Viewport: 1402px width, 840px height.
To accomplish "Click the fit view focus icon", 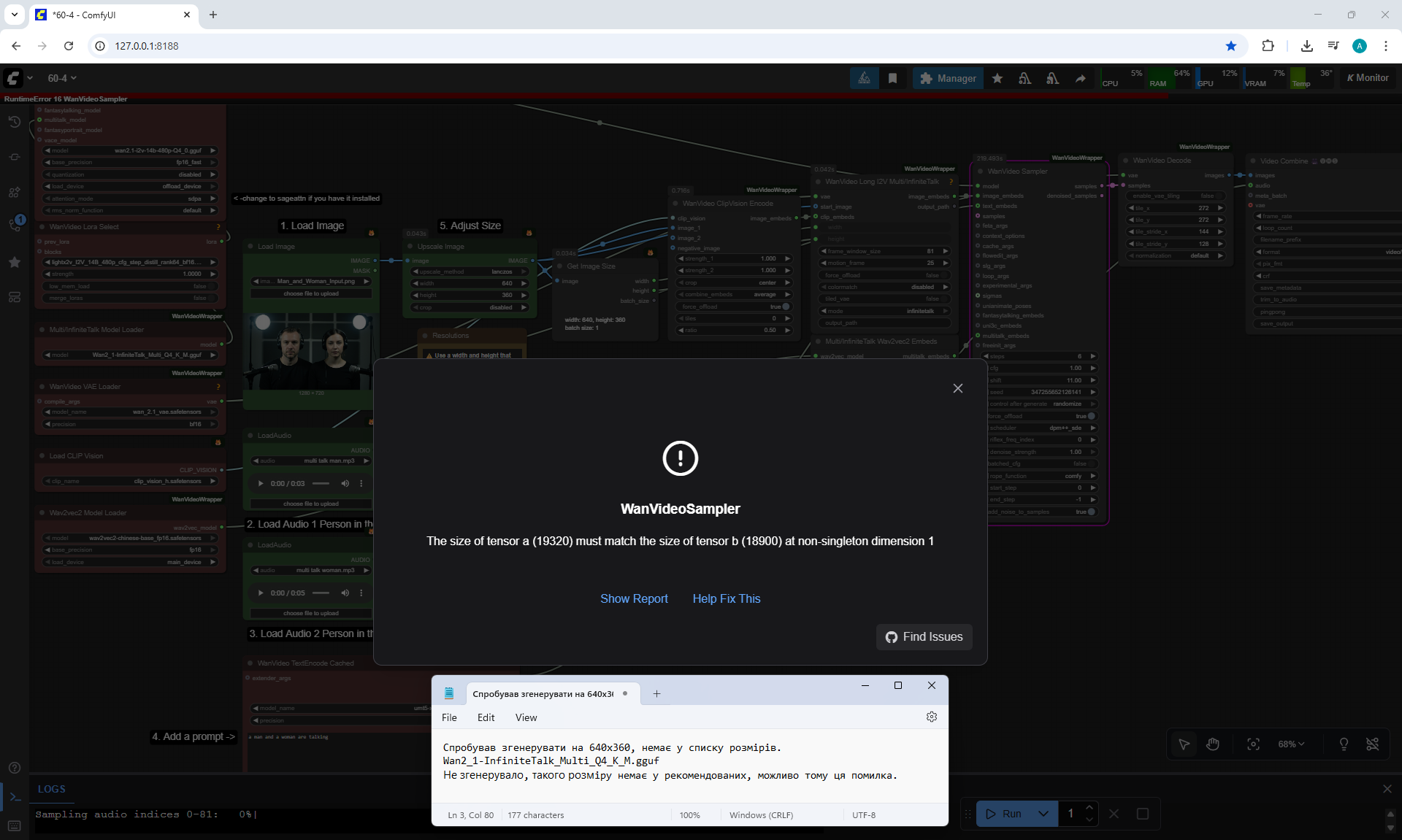I will [1253, 744].
